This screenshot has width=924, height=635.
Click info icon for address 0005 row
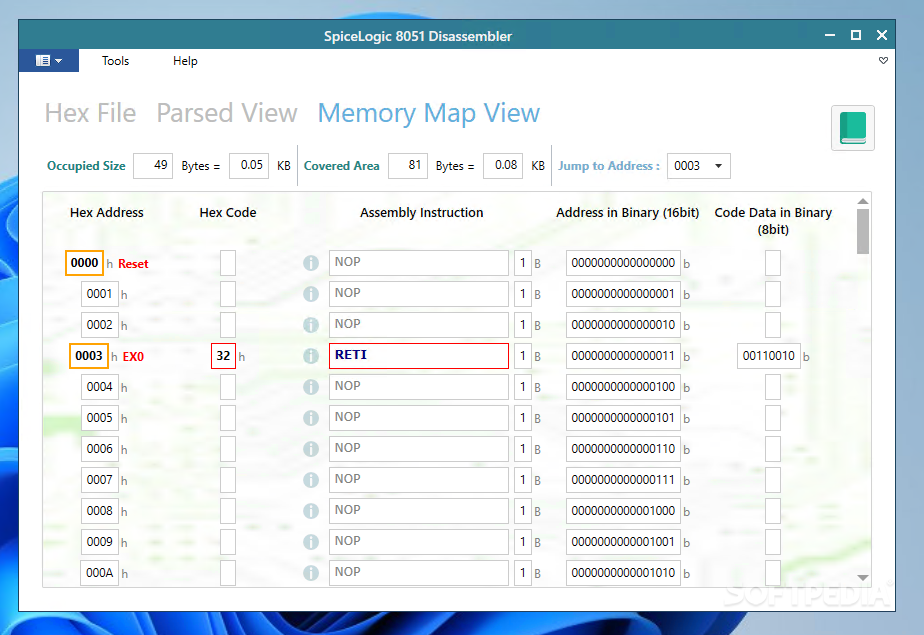[311, 418]
